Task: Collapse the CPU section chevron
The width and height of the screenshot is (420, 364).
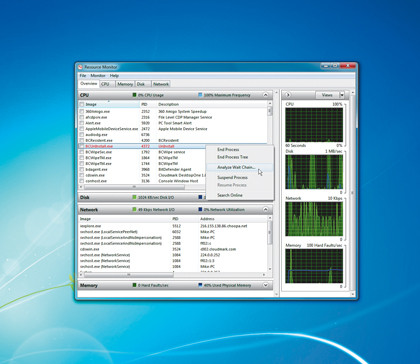Action: (x=265, y=95)
